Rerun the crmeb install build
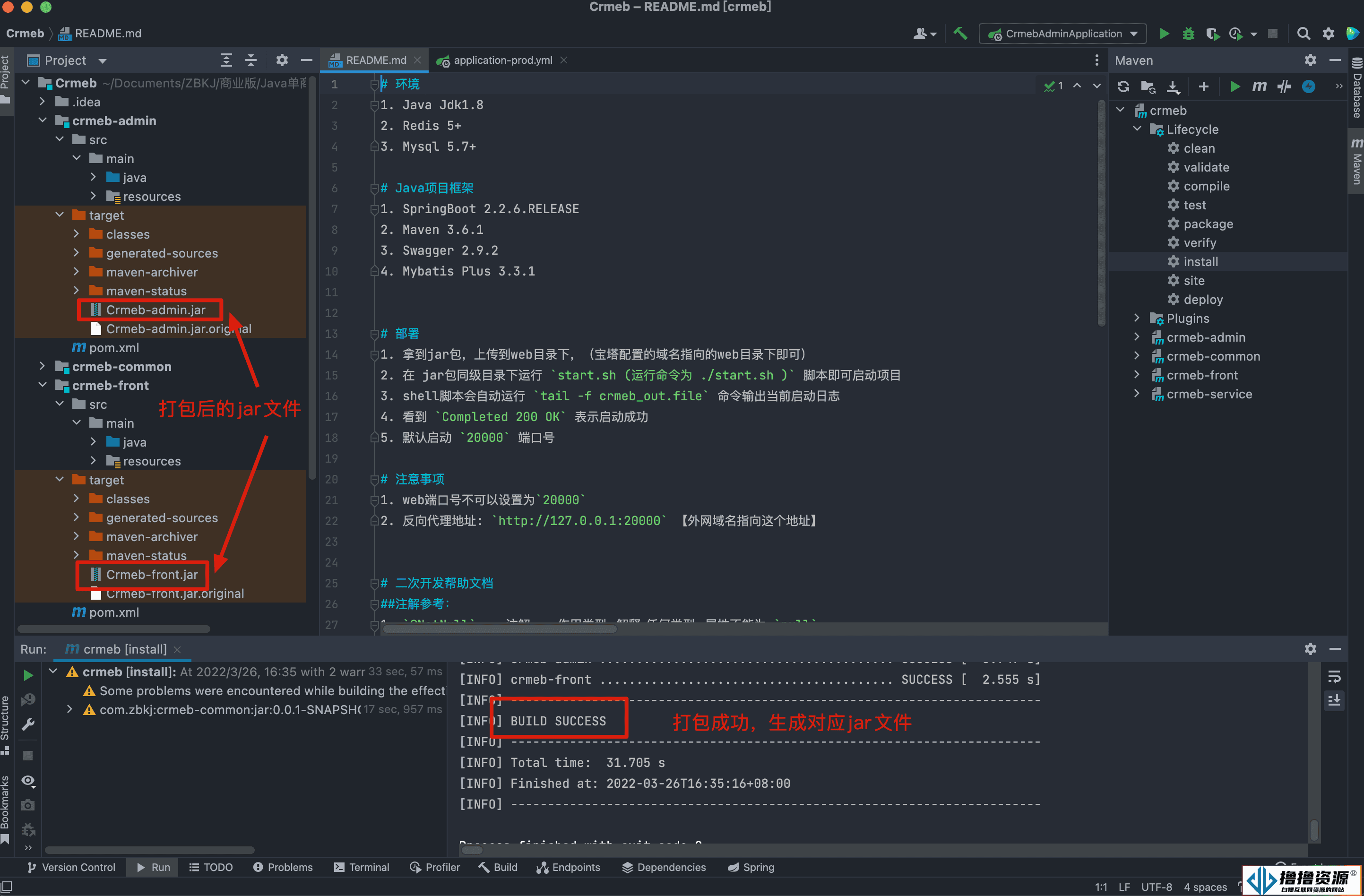This screenshot has width=1364, height=896. [27, 675]
